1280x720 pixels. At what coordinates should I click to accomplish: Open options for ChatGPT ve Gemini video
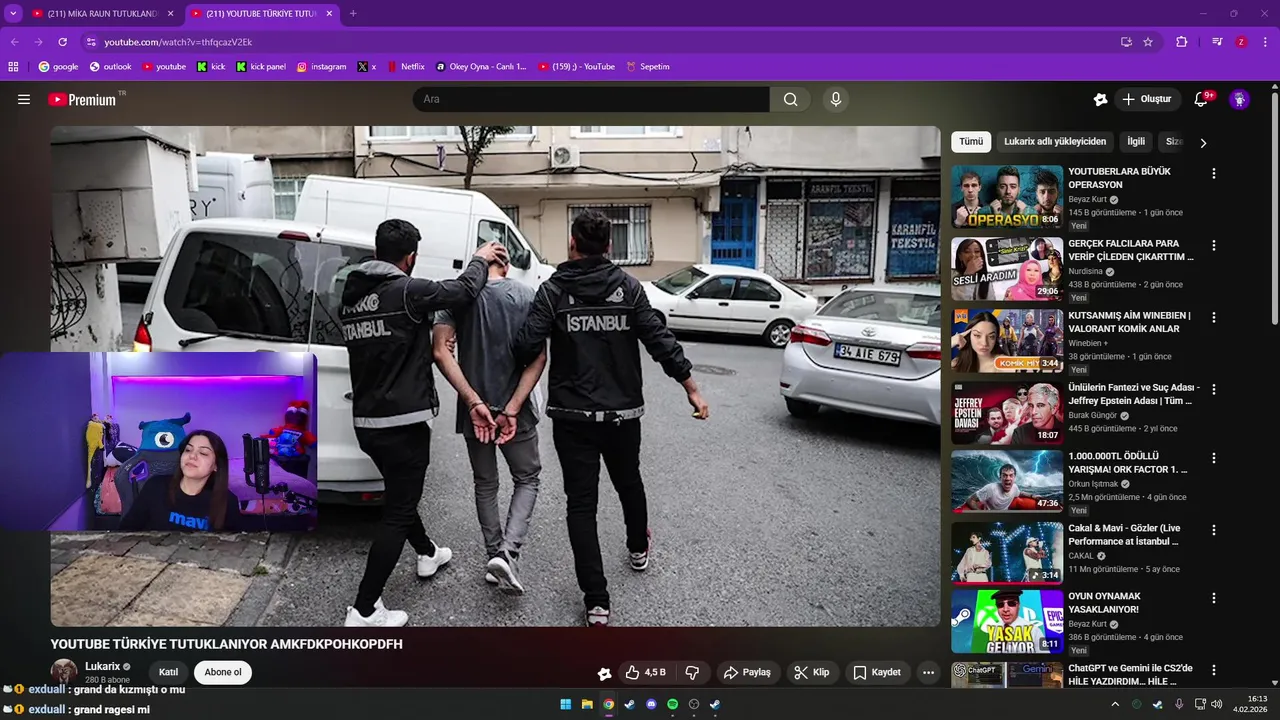tap(1214, 670)
